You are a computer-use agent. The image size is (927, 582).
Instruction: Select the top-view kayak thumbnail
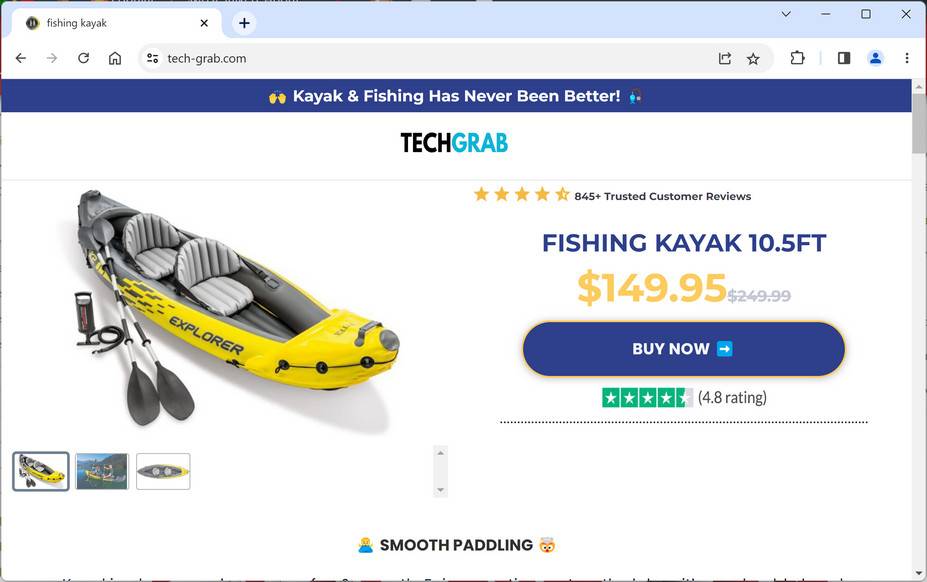pos(163,471)
